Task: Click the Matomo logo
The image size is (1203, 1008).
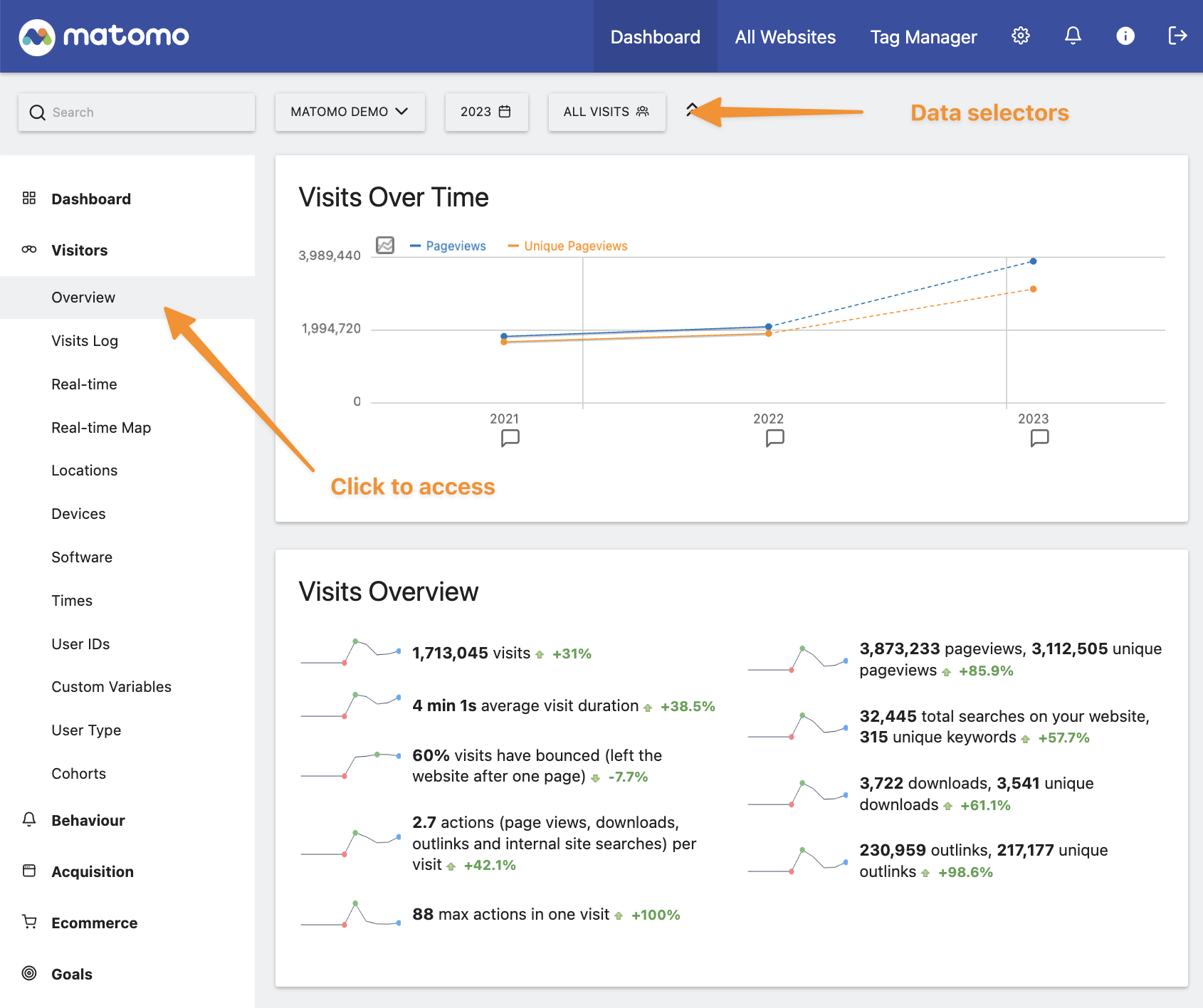Action: point(105,36)
